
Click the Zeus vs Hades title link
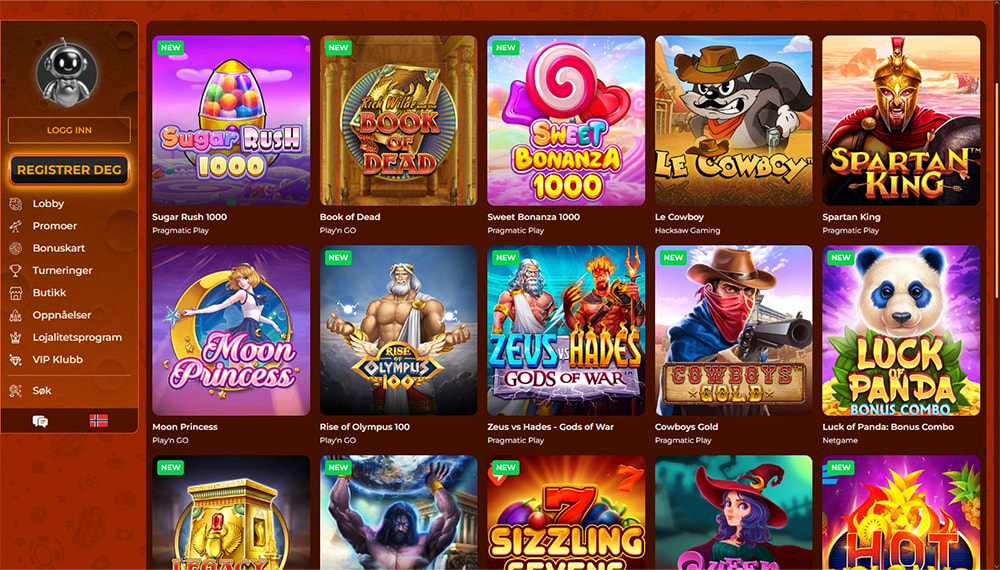(550, 427)
